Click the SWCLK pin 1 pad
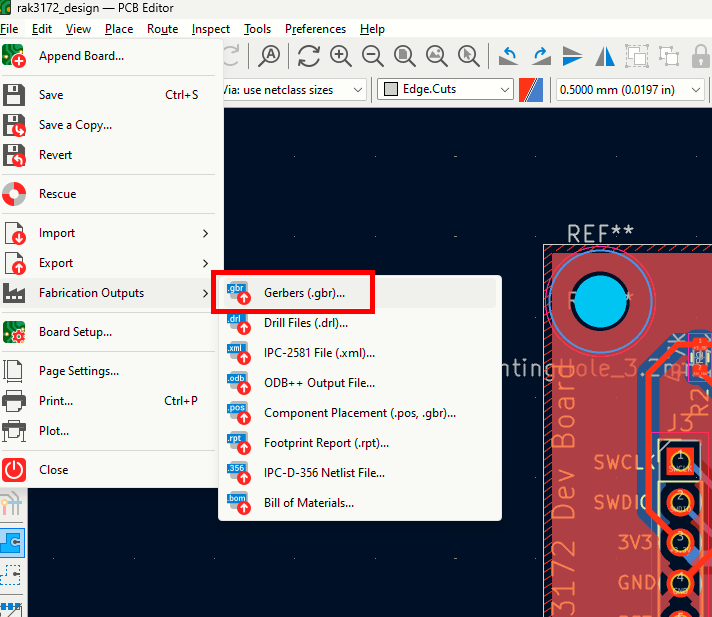Viewport: 712px width, 617px height. point(680,462)
